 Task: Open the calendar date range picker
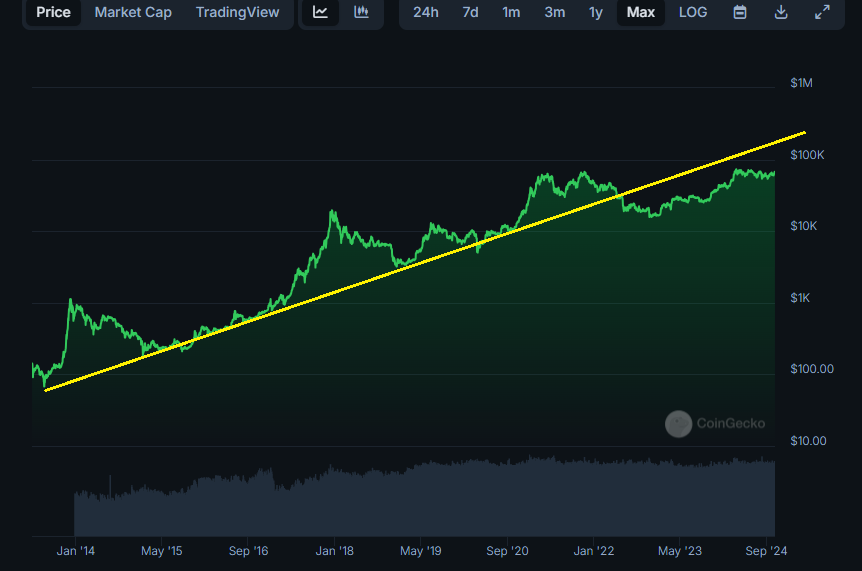coord(740,12)
